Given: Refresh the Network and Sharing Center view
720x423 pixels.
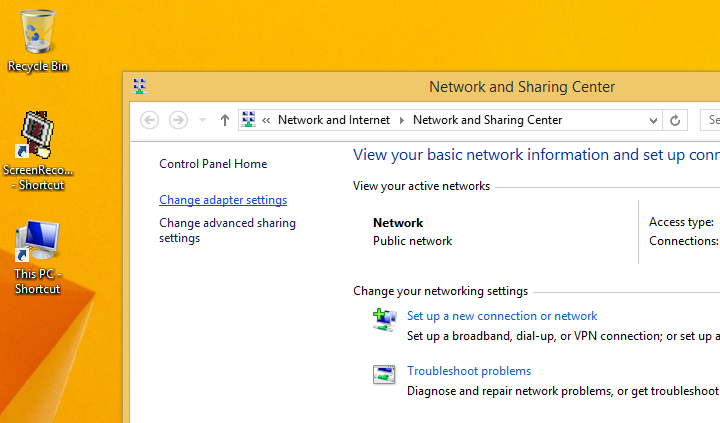Looking at the screenshot, I should point(675,120).
